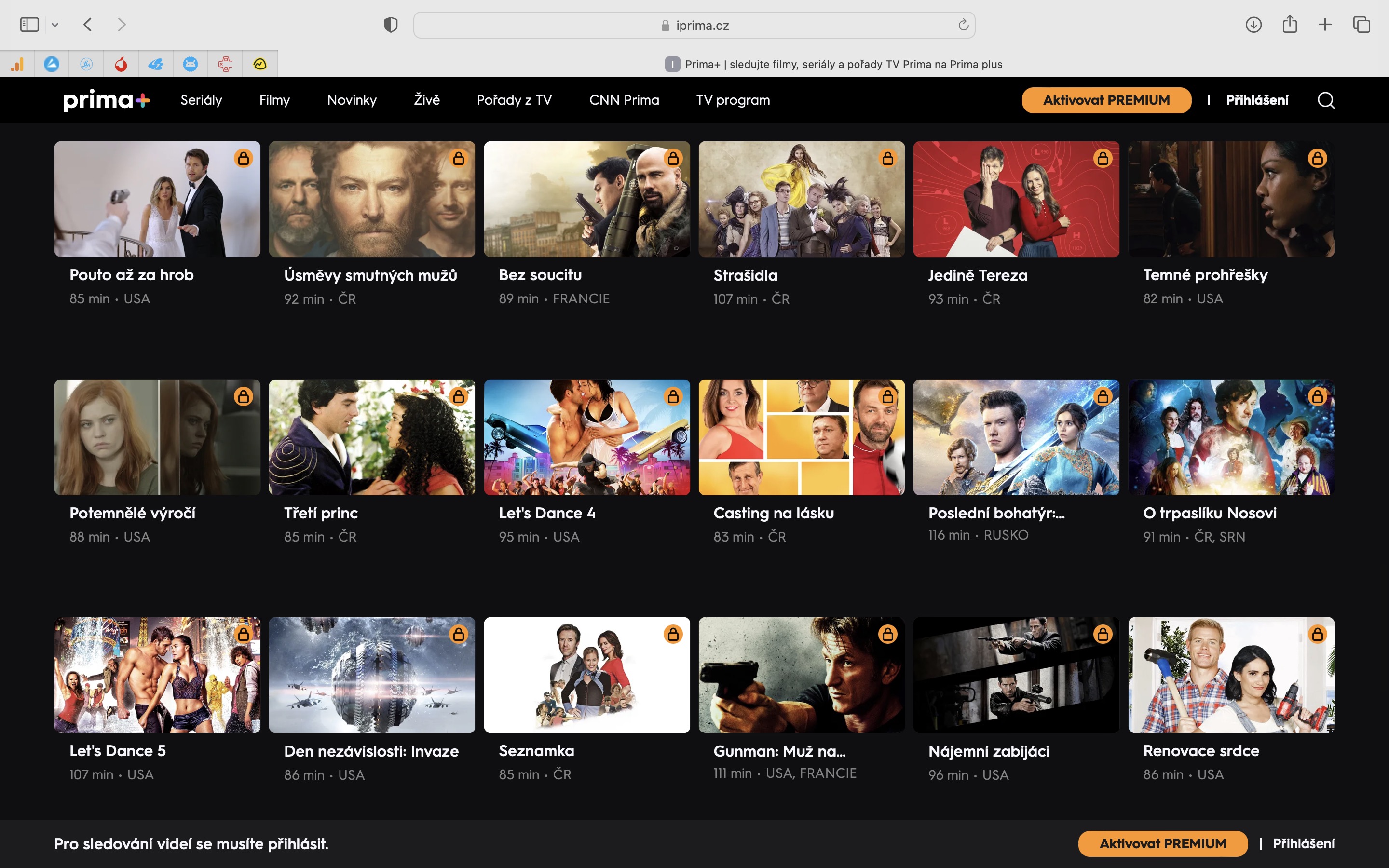Click the Safari reload page icon
1389x868 pixels.
[963, 25]
